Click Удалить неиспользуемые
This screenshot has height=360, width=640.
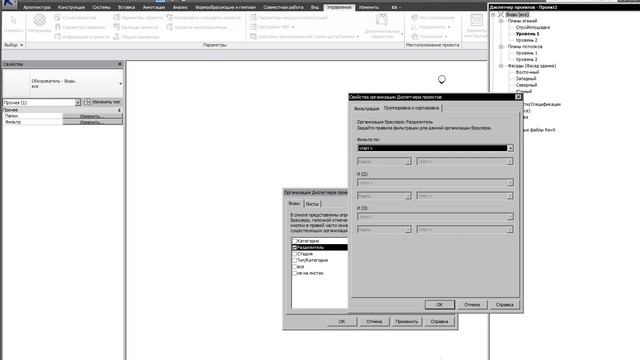[196, 27]
